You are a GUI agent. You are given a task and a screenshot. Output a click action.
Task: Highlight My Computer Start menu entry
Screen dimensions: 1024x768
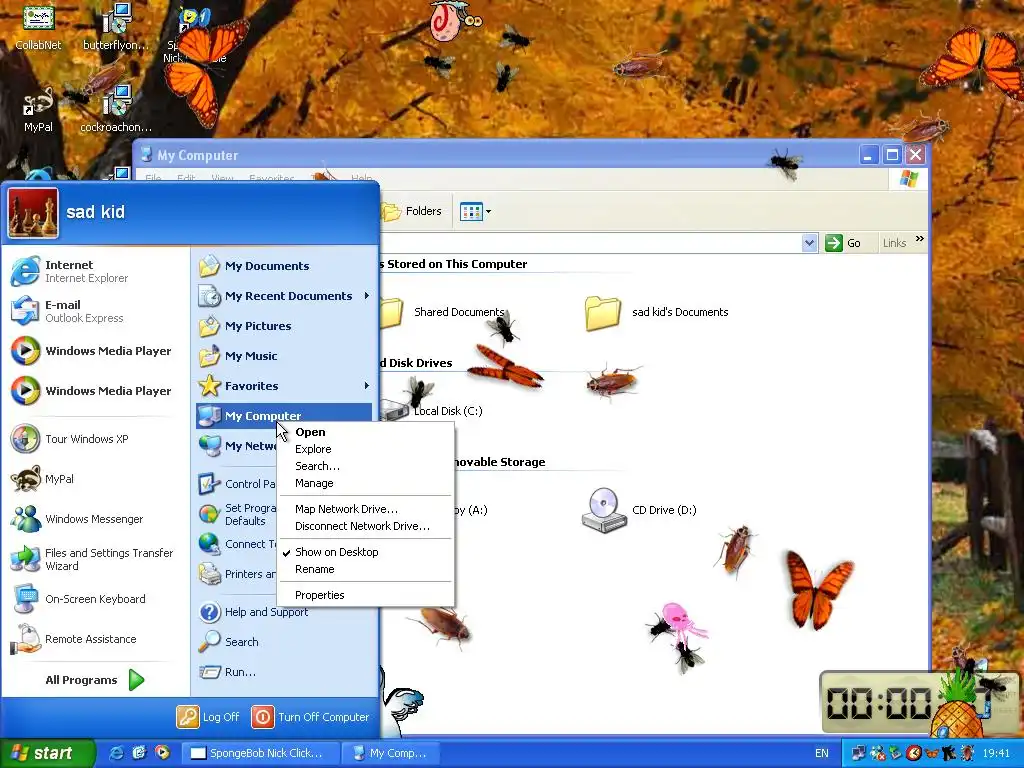284,416
